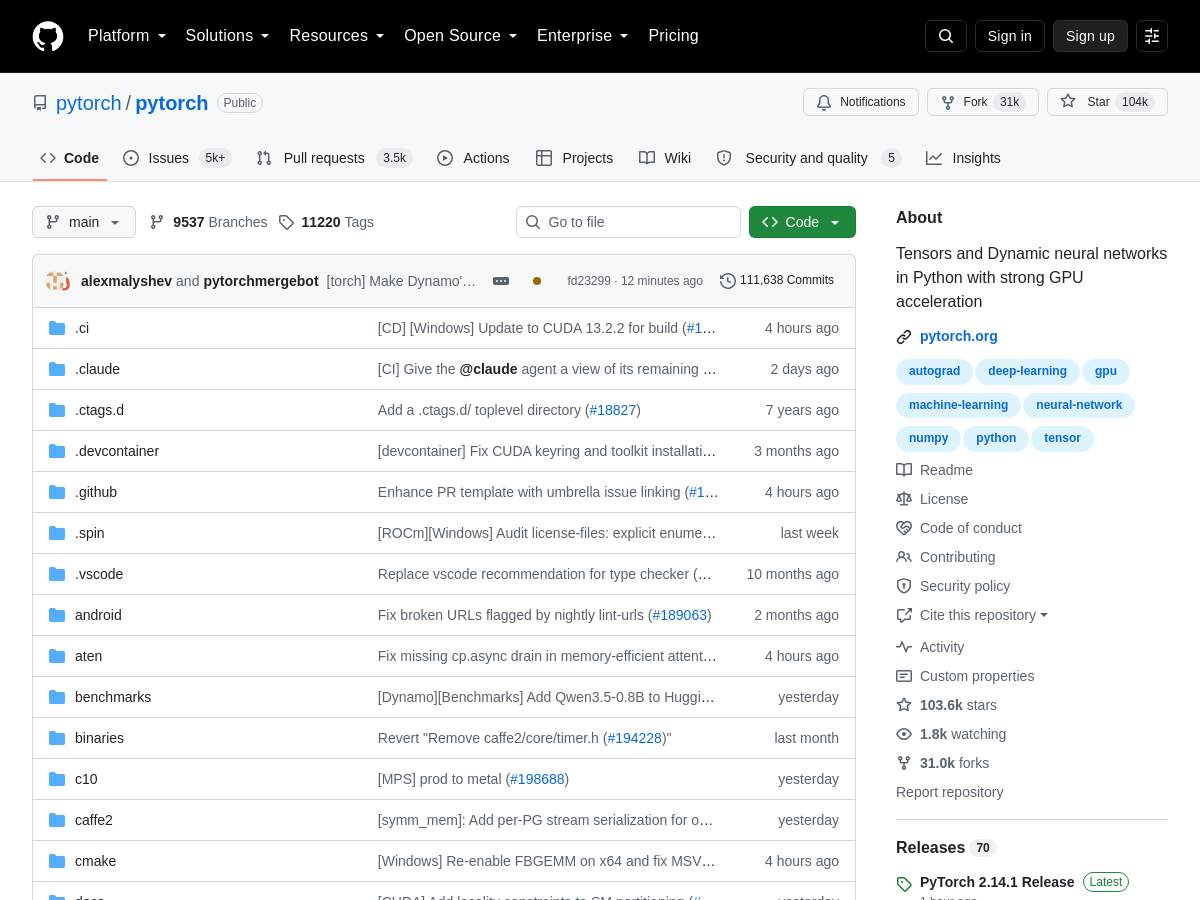Image resolution: width=1200 pixels, height=900 pixels.
Task: Click the Fork icon button
Action: (948, 102)
